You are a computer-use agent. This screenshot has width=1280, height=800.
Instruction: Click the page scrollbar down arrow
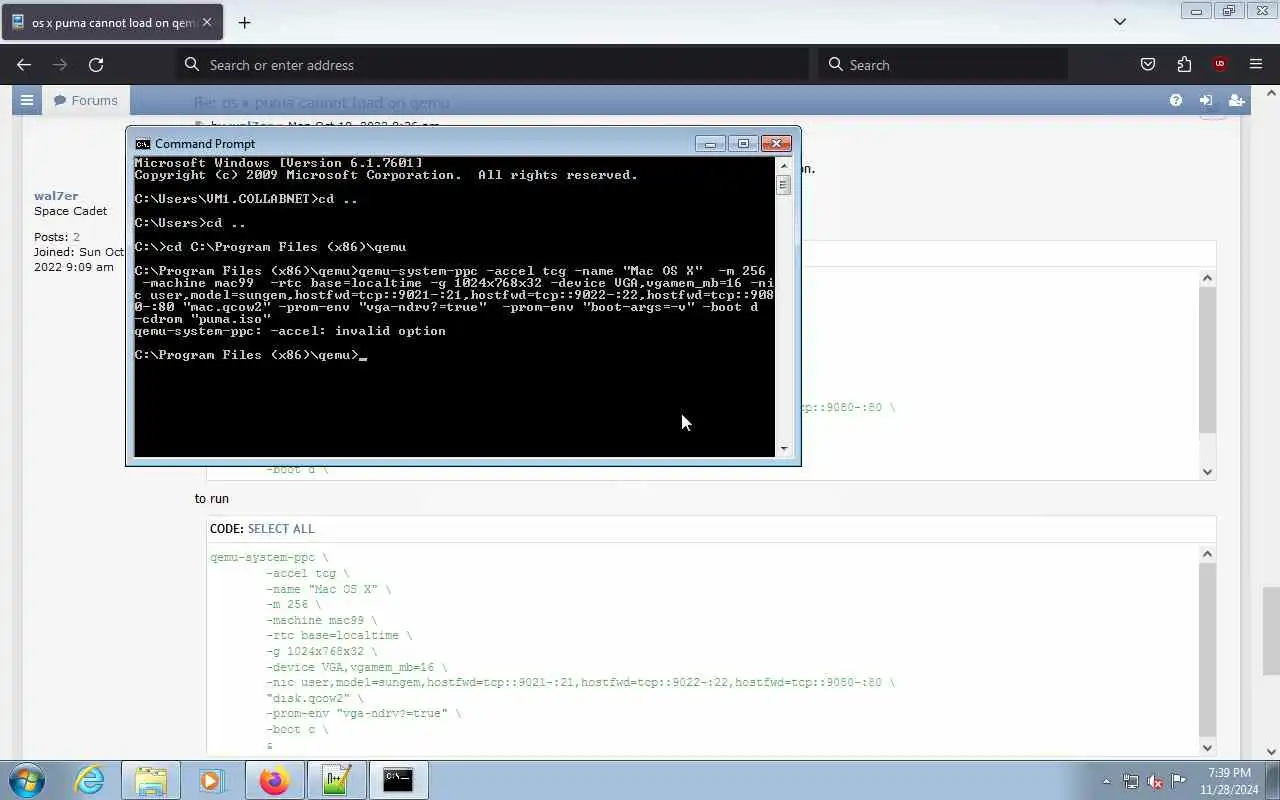click(x=1271, y=751)
